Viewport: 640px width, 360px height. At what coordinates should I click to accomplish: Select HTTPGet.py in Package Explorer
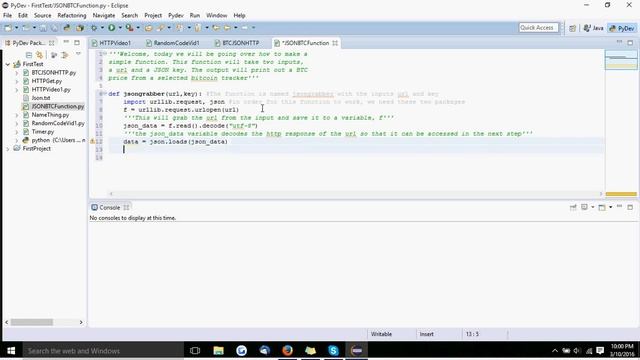[47, 81]
